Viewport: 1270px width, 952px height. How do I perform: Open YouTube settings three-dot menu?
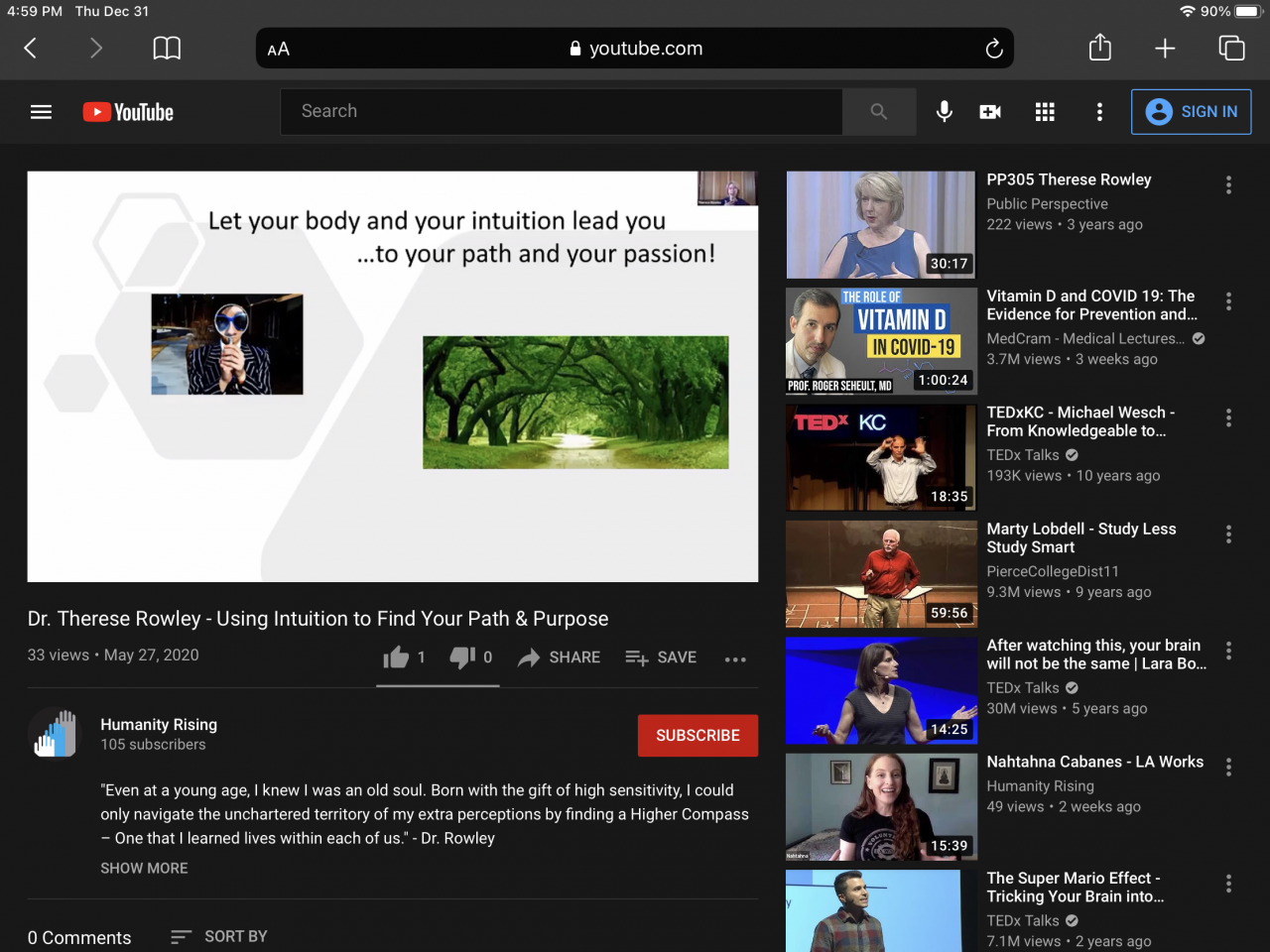tap(1099, 112)
